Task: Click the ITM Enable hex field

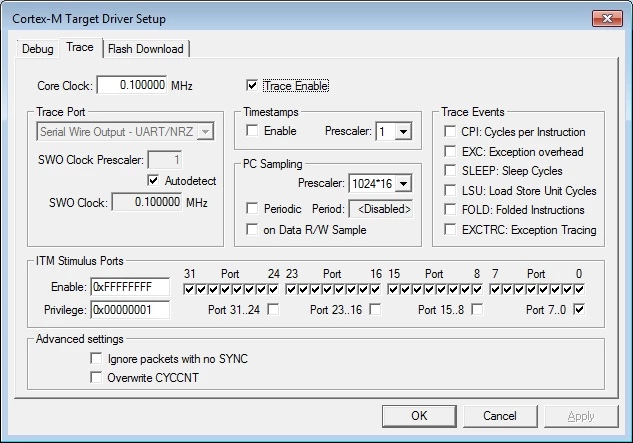Action: pos(130,287)
